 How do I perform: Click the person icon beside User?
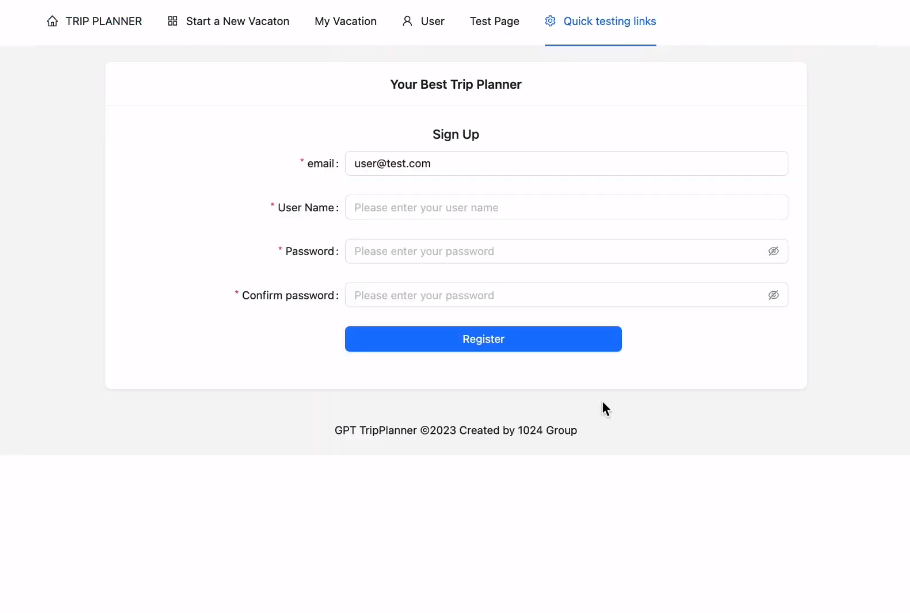[407, 21]
